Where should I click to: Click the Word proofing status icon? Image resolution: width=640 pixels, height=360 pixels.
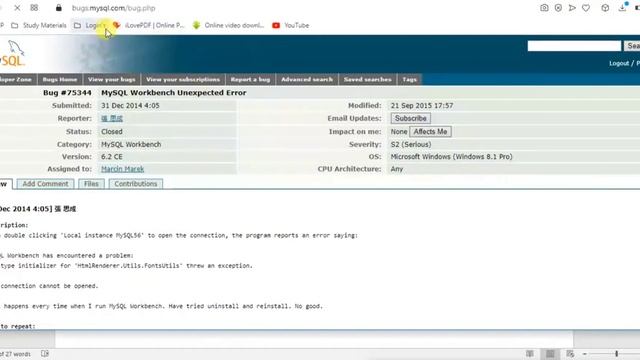[45, 353]
